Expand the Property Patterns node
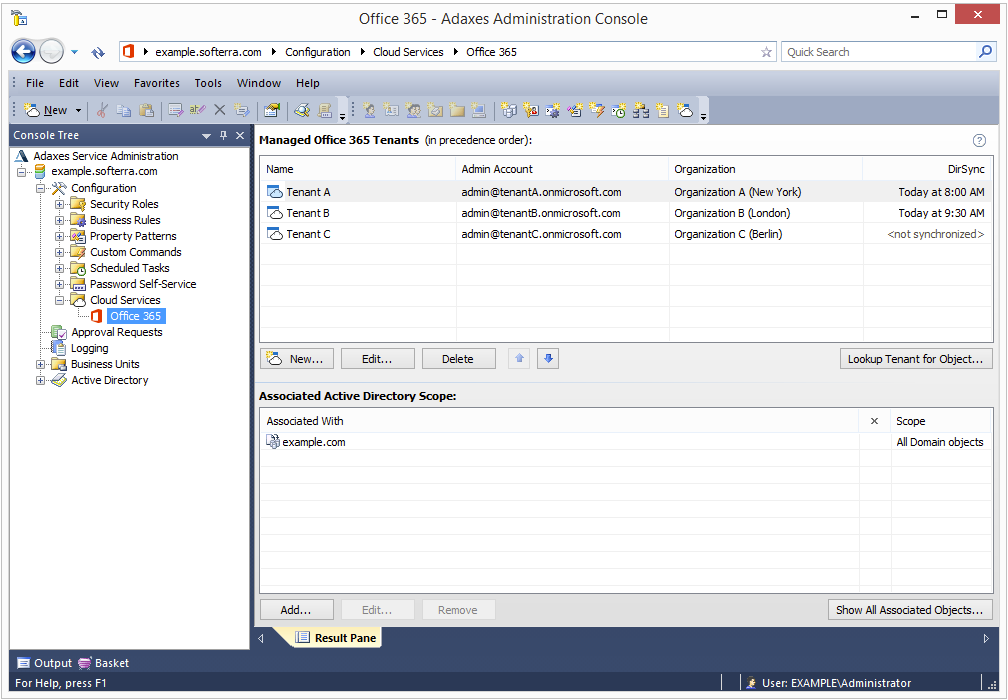The height and width of the screenshot is (700, 1008). (x=59, y=237)
